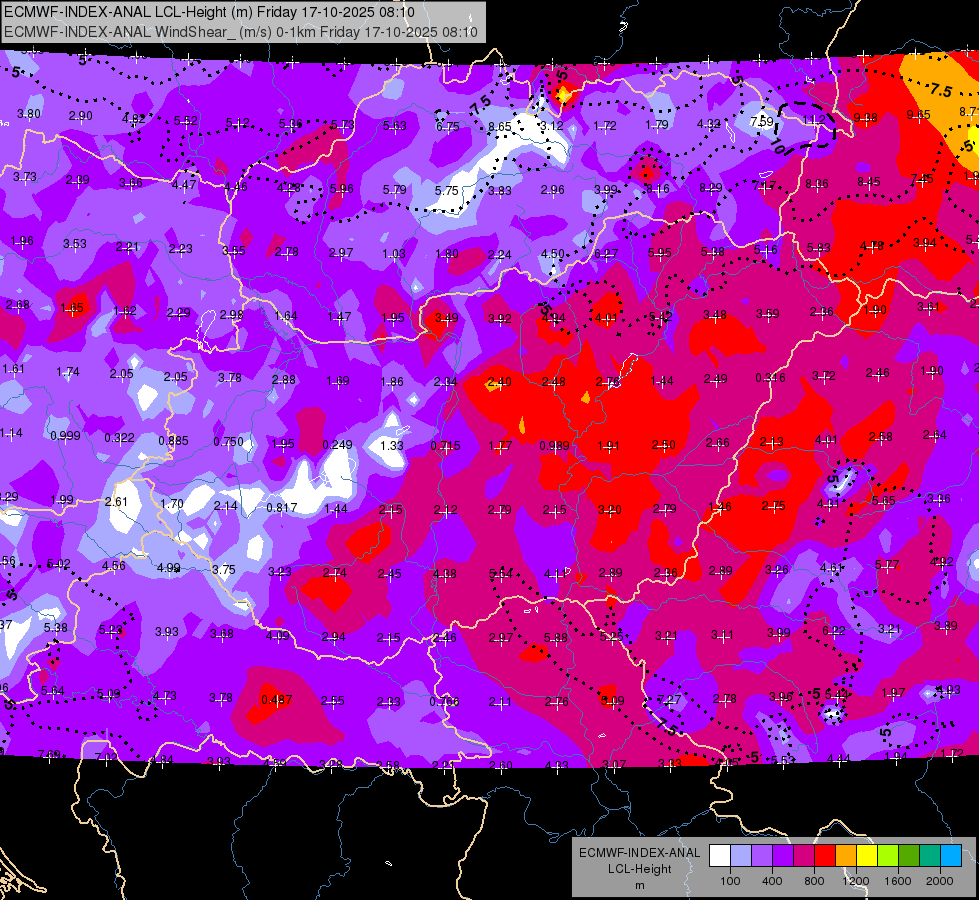Image resolution: width=979 pixels, height=900 pixels.
Task: Click the grid value 0.817
Action: tap(282, 508)
